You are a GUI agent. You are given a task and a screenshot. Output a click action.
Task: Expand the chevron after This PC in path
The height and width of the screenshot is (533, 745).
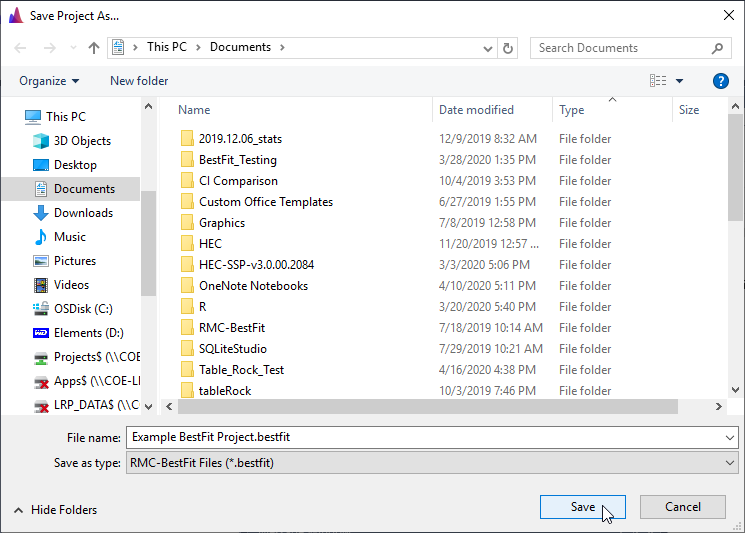point(199,48)
